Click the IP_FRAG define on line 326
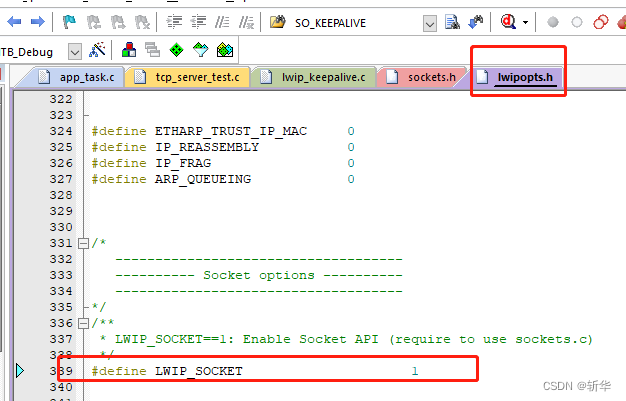This screenshot has width=626, height=401. pyautogui.click(x=183, y=163)
